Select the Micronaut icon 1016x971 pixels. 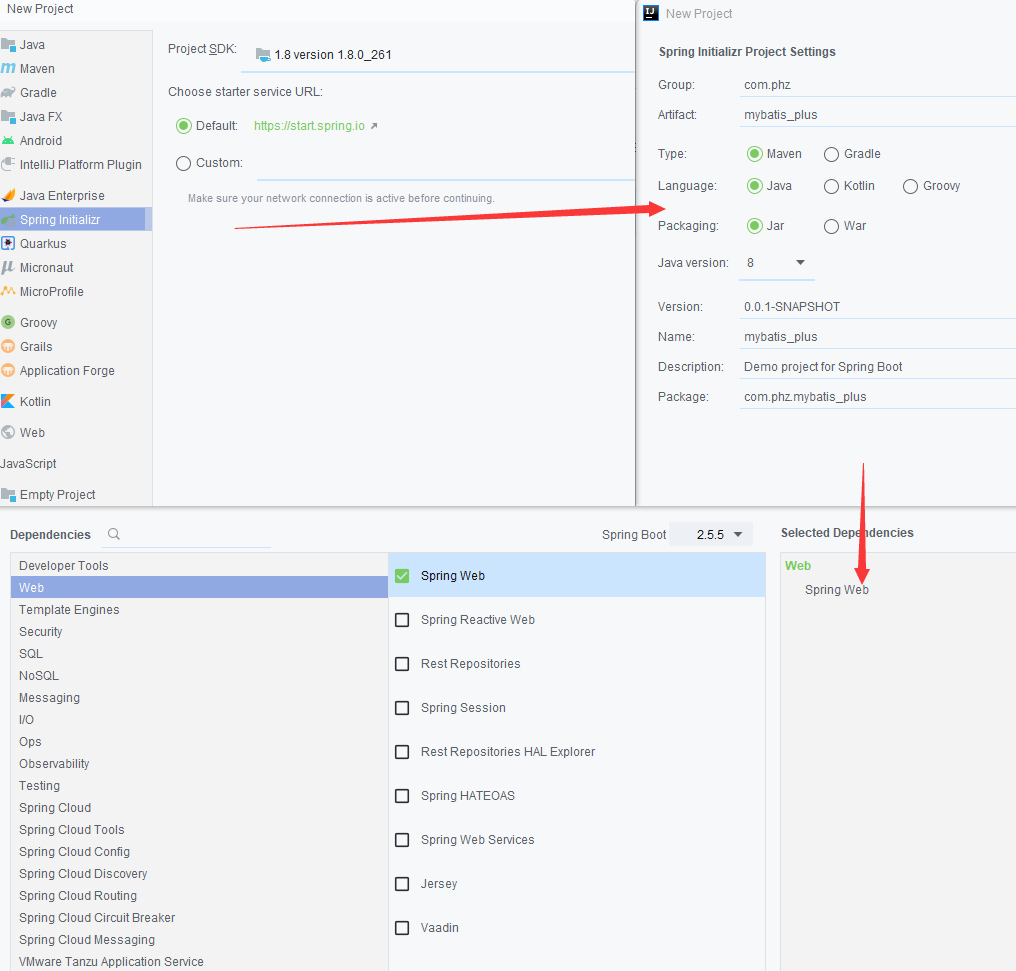[x=8, y=268]
